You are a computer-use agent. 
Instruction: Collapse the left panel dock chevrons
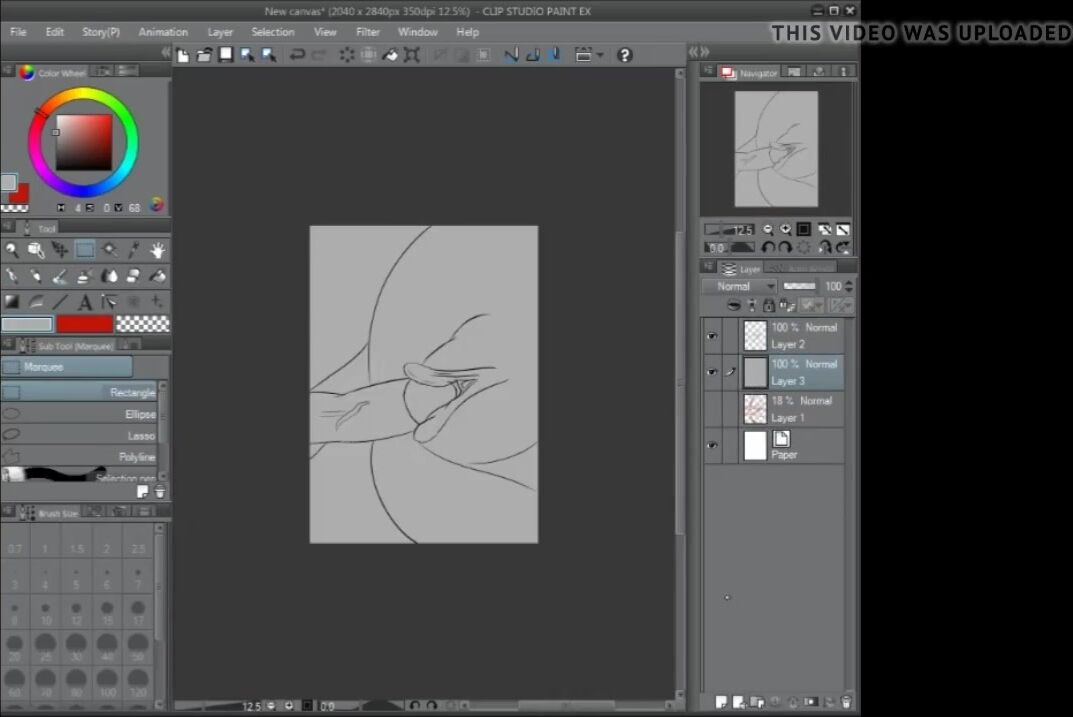[165, 52]
